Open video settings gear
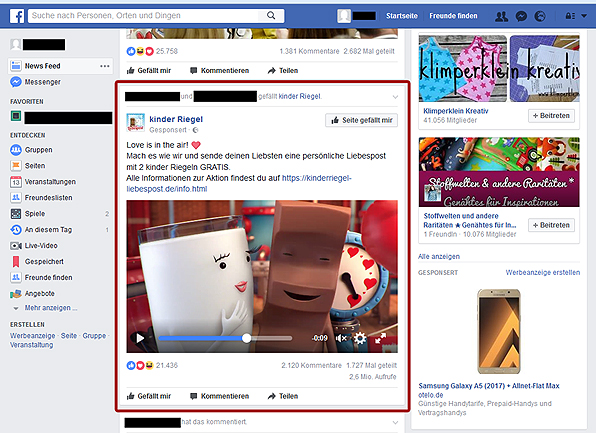Viewport: 596px width, 433px height. click(x=360, y=338)
